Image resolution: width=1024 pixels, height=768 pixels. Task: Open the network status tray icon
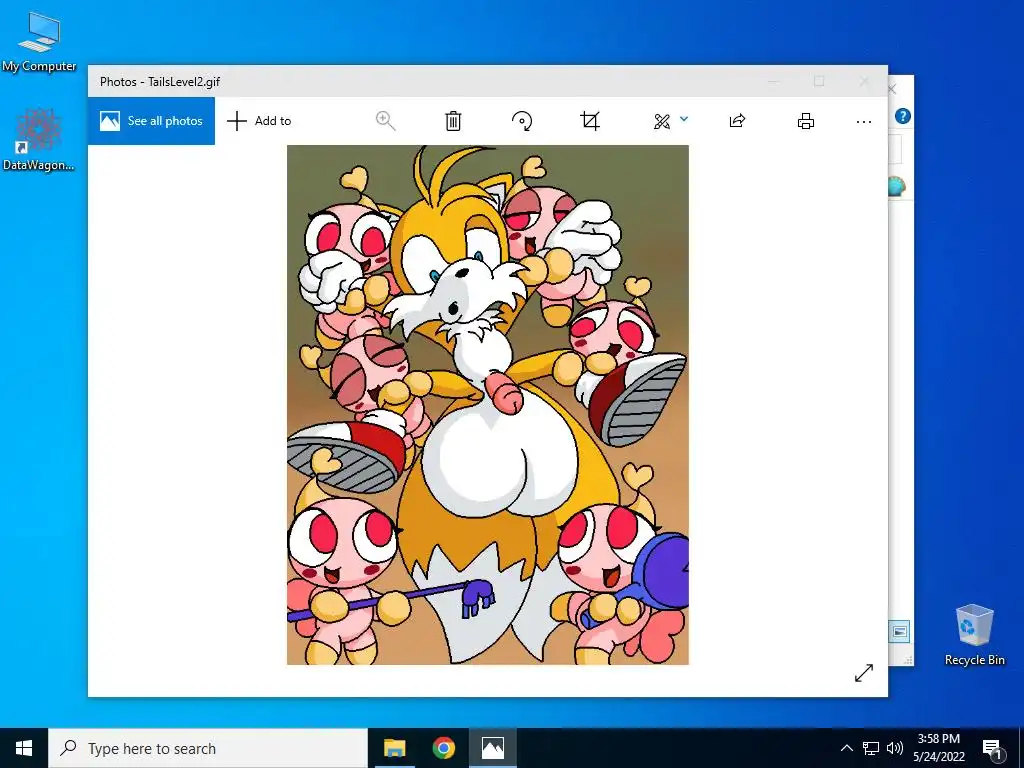point(871,748)
